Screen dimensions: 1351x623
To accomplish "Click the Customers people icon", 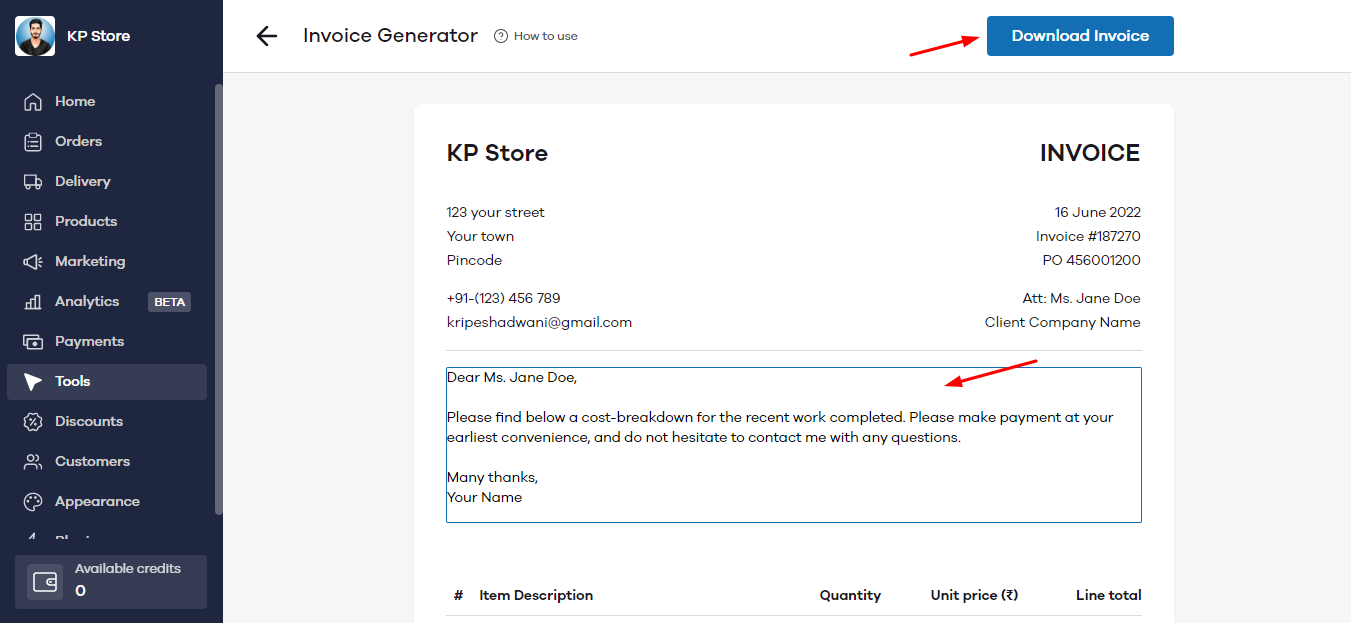I will [x=33, y=462].
